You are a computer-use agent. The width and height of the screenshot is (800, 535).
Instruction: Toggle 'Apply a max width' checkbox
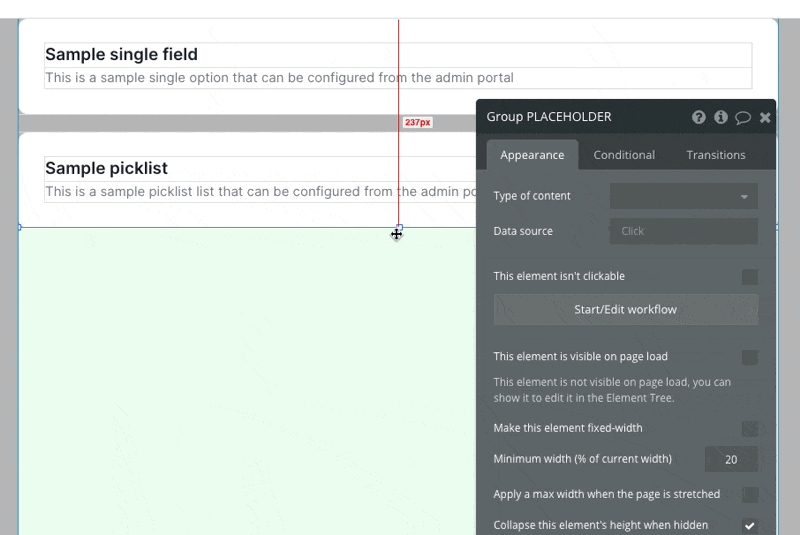pos(749,494)
